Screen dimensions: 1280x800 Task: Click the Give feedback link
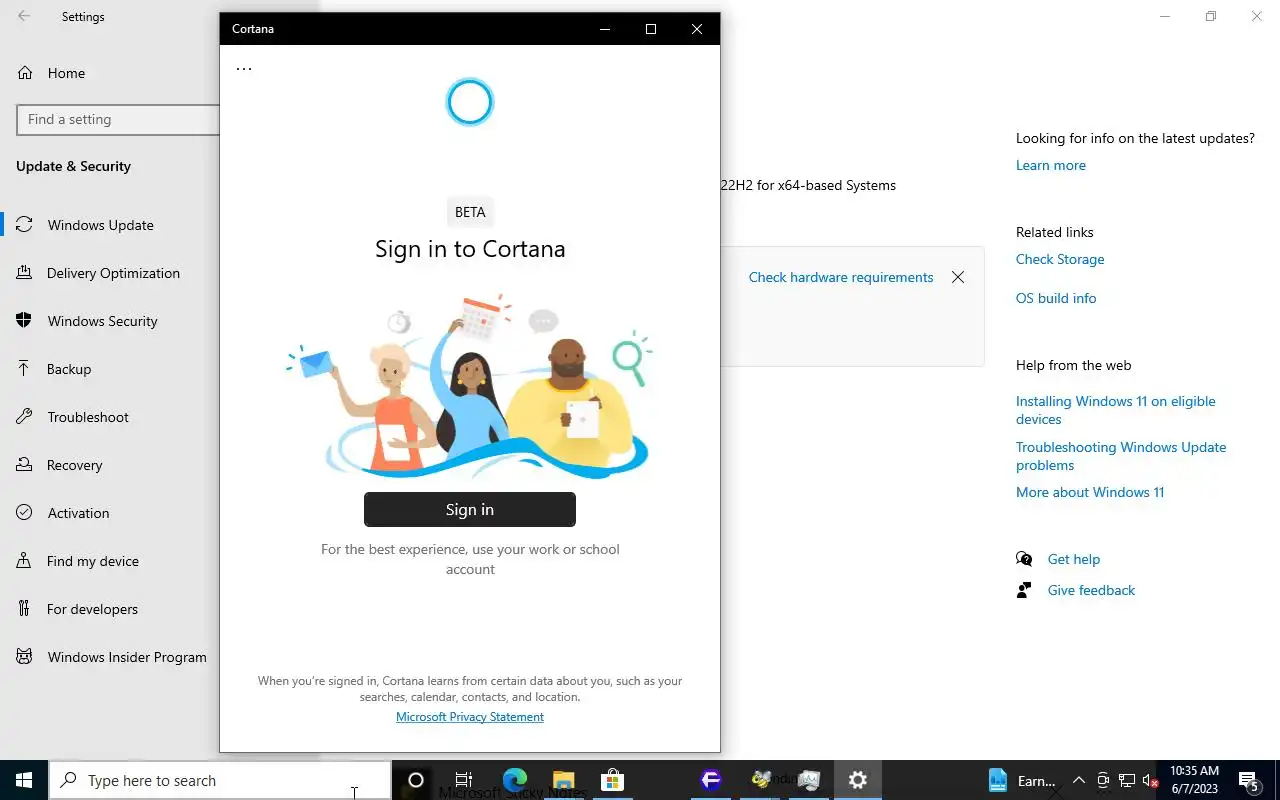tap(1091, 590)
